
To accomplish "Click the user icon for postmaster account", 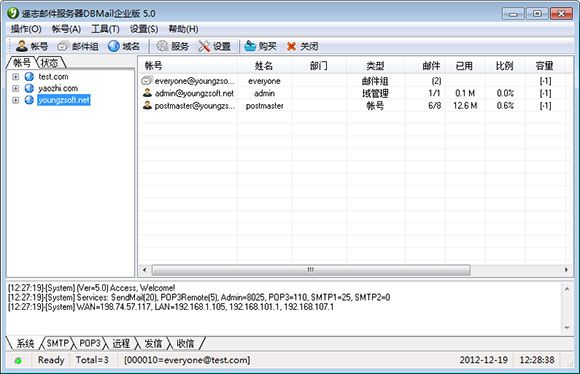I will [x=147, y=105].
